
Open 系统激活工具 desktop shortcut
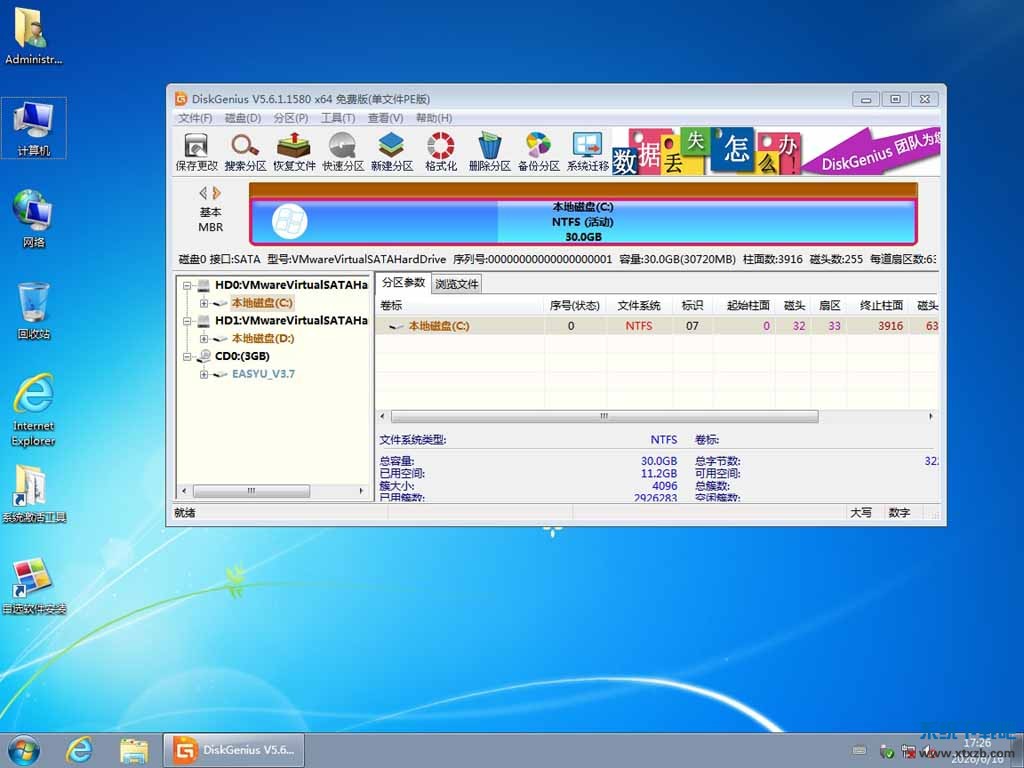[33, 494]
